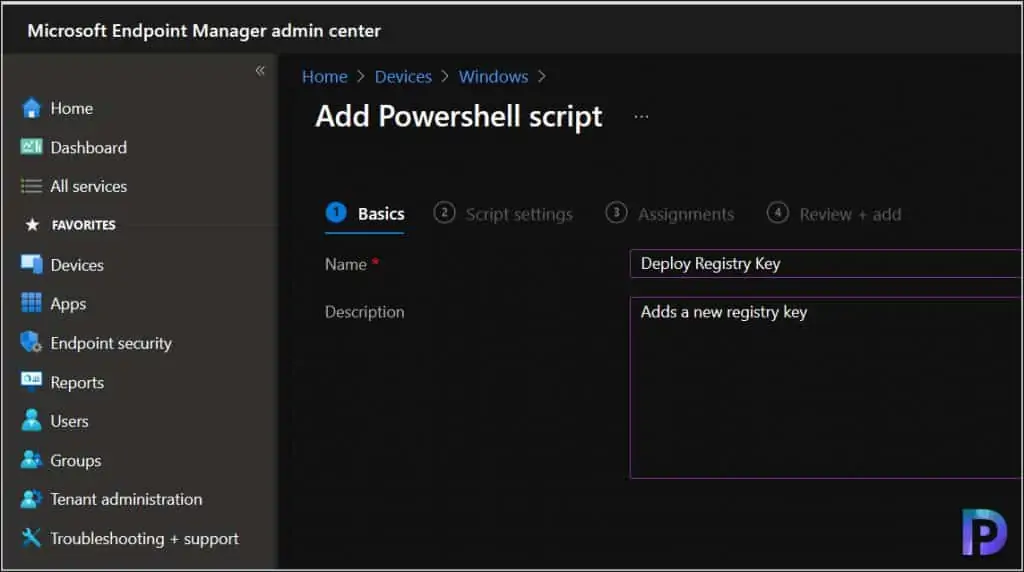Click the Description text area
Viewport: 1024px width, 572px height.
(826, 388)
